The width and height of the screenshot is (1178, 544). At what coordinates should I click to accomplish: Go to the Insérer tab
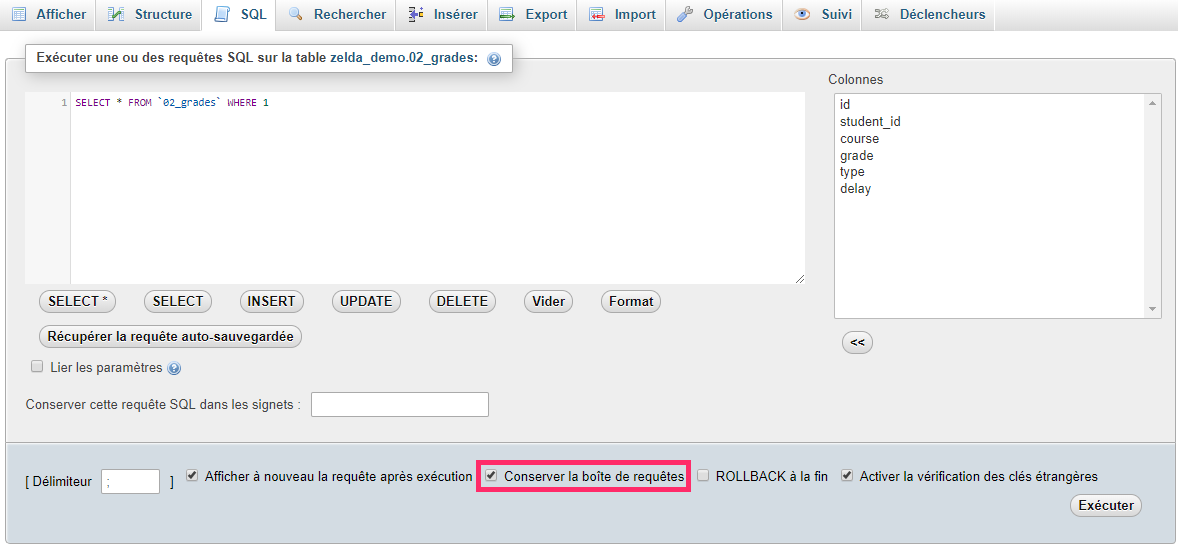coord(441,15)
